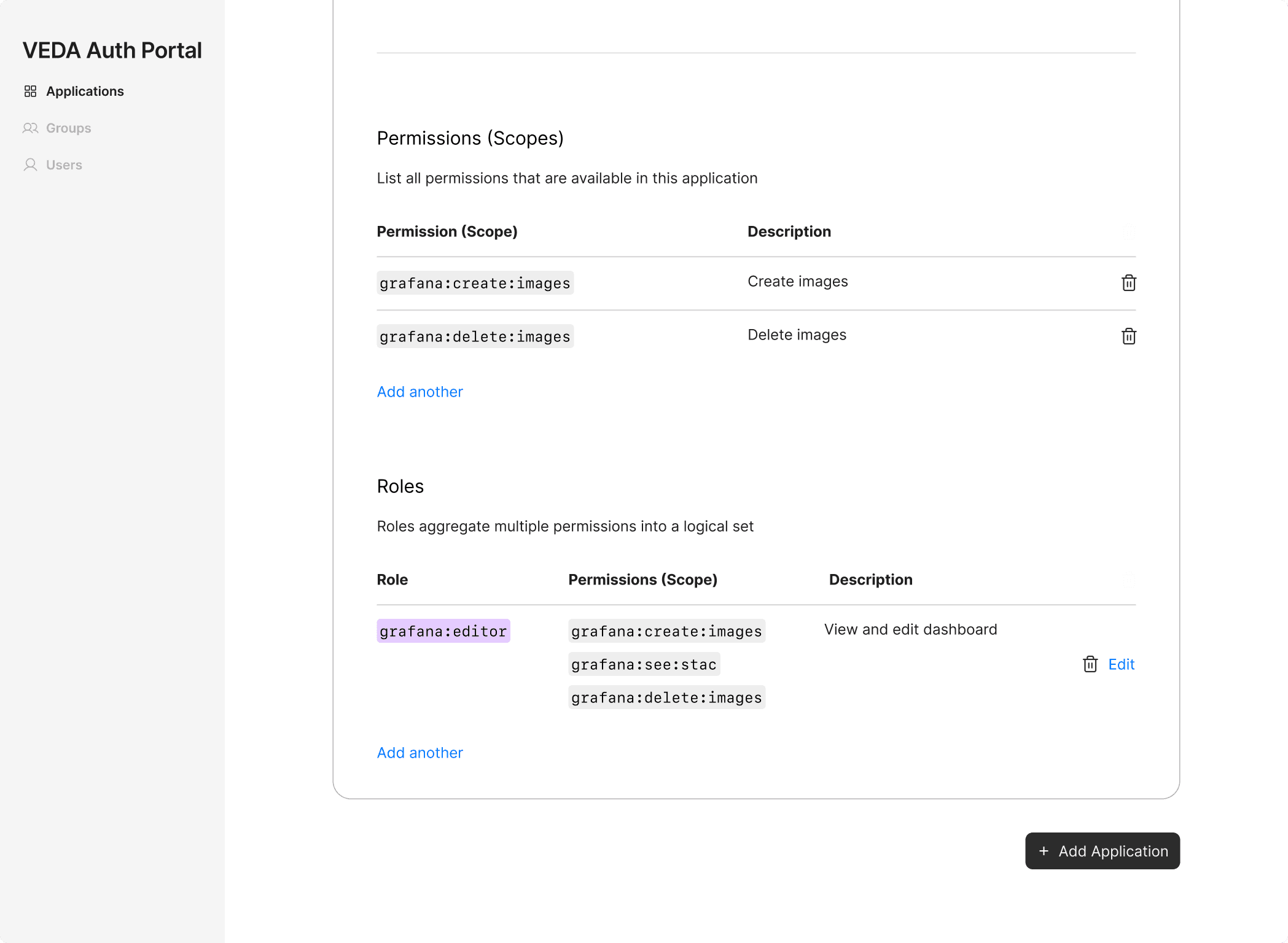
Task: Click grafana:create:images scope in Permissions table
Action: (x=475, y=283)
